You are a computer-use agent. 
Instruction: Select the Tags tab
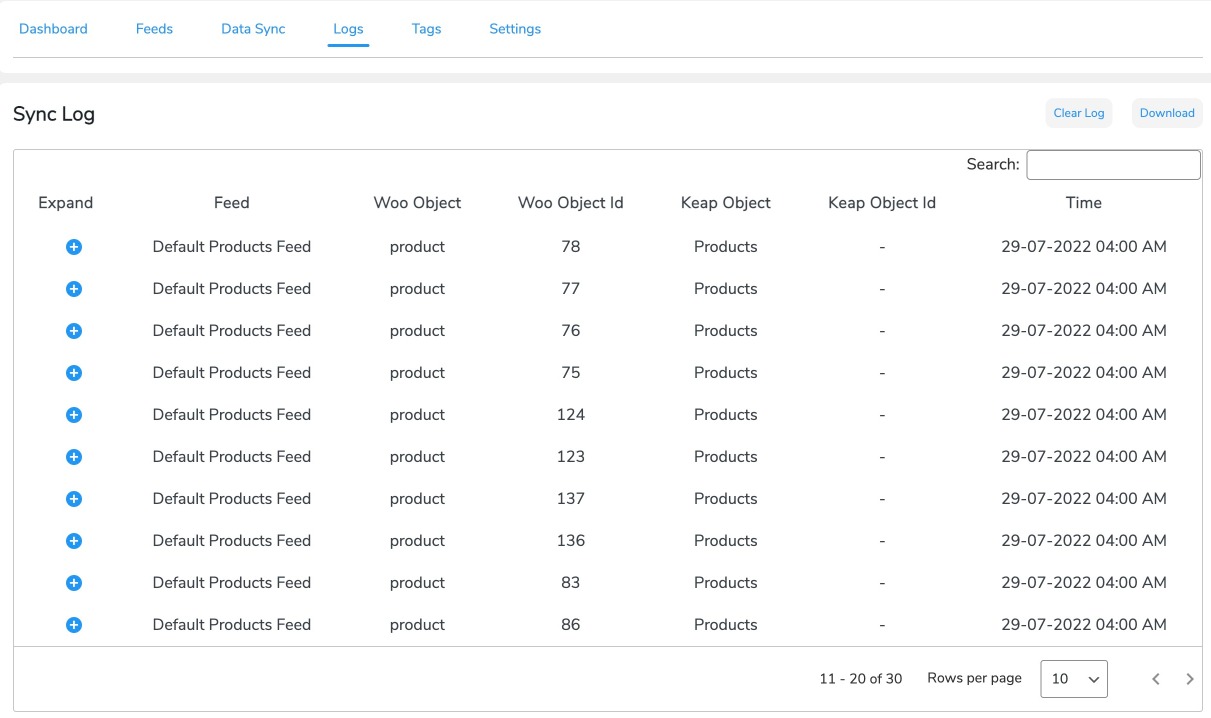tap(426, 29)
